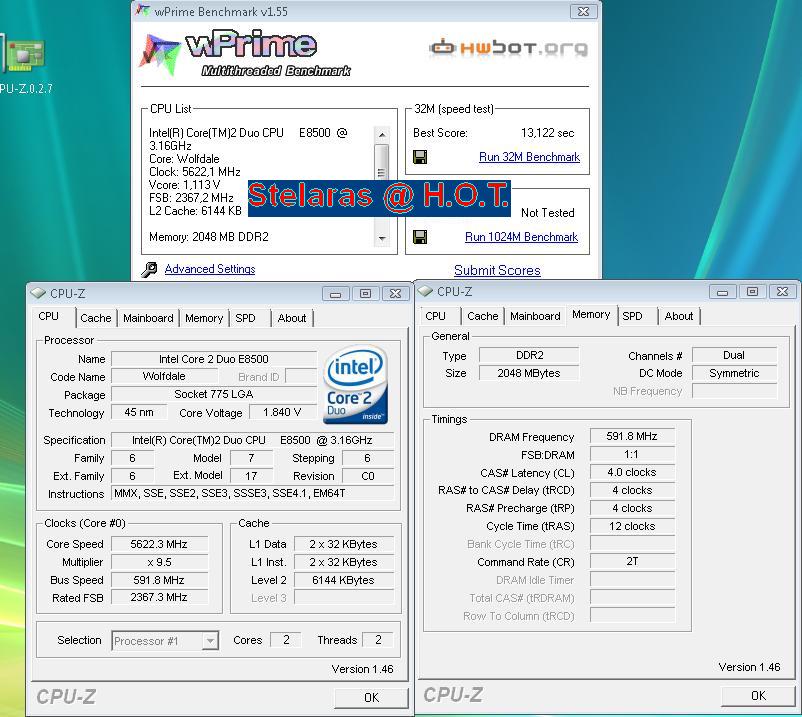Minimize the right CPU-Z window

coord(723,292)
